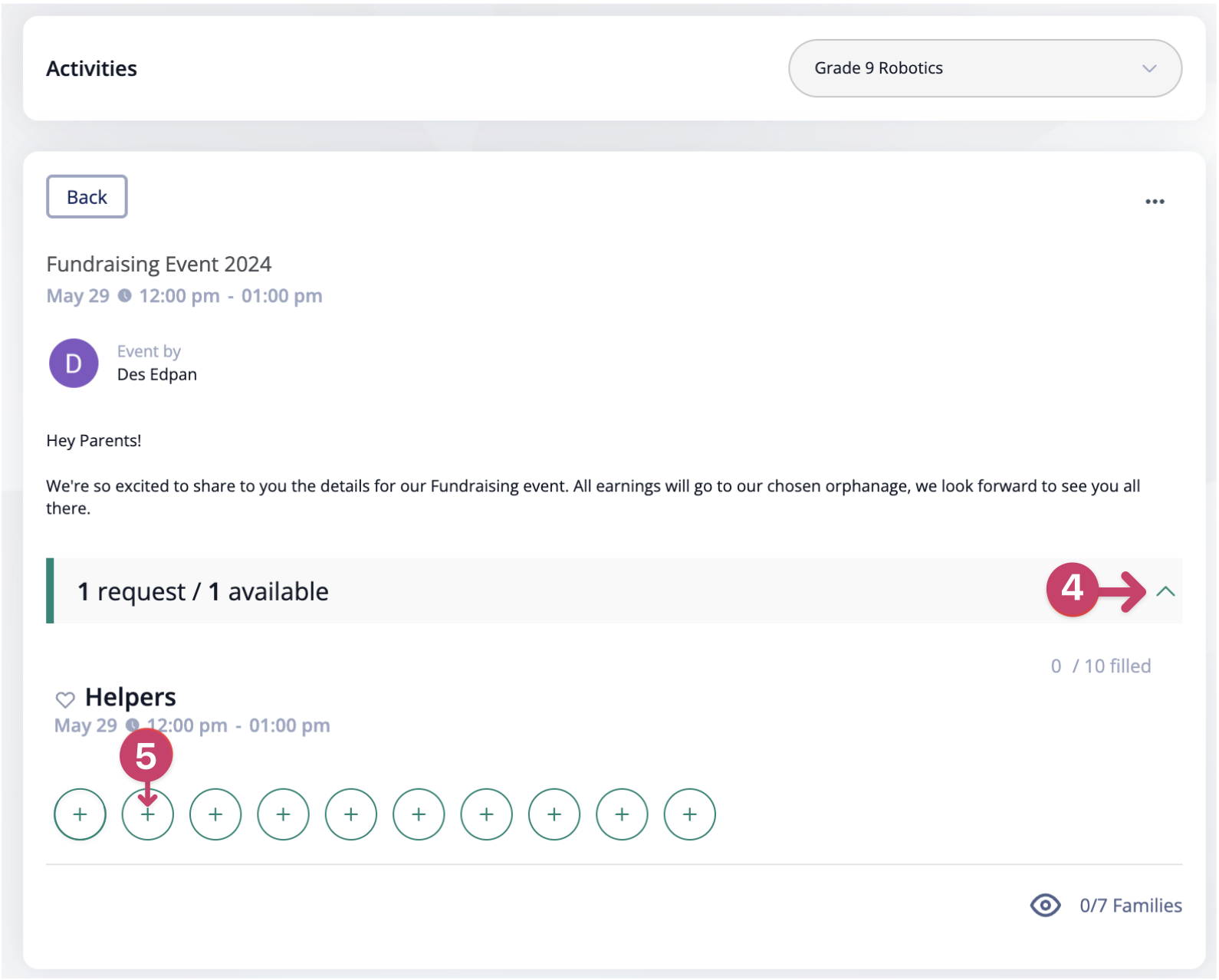Collapse the requests section chevron

1165,591
